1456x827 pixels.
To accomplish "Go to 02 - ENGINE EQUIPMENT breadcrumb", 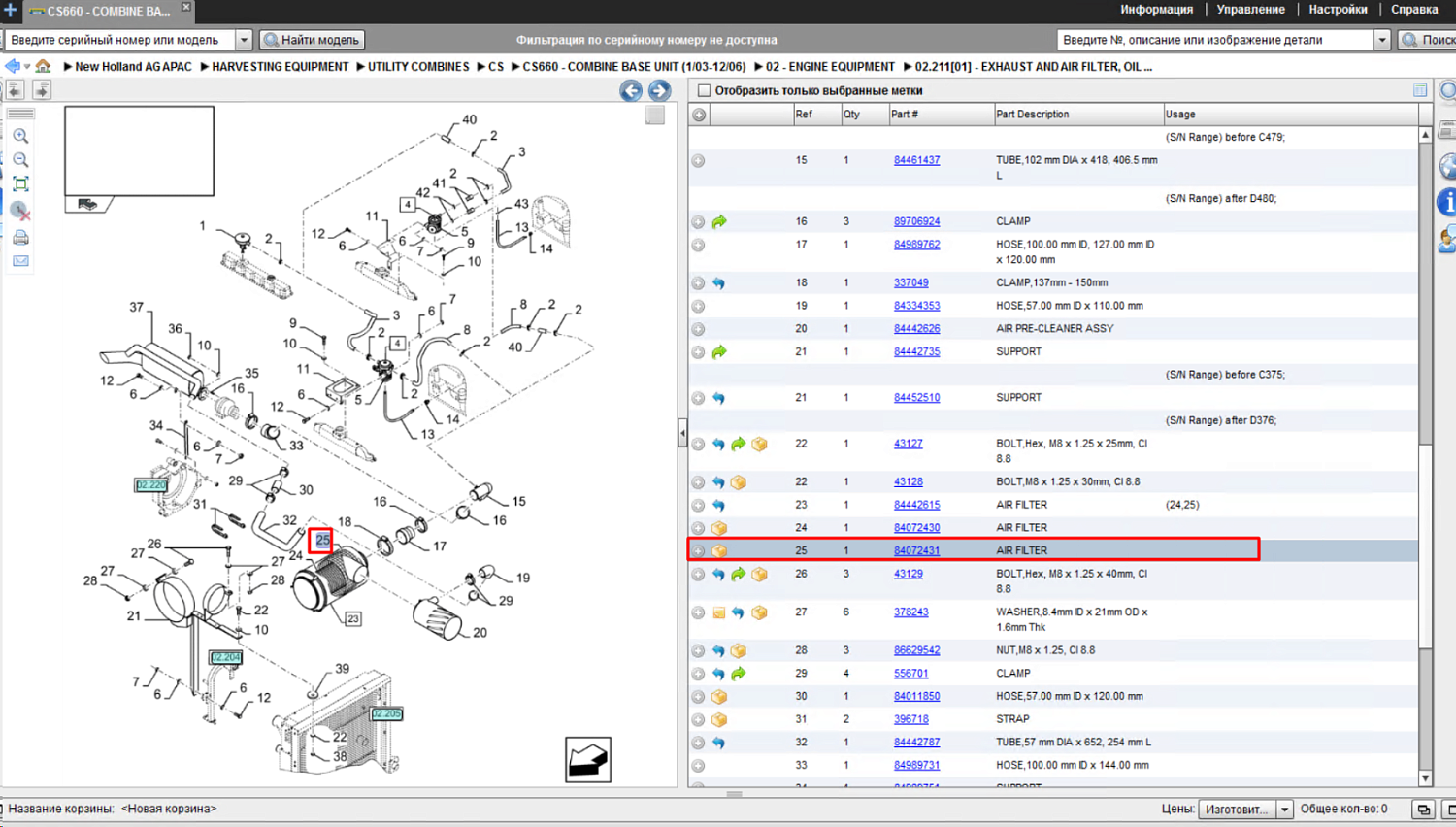I will tap(830, 67).
